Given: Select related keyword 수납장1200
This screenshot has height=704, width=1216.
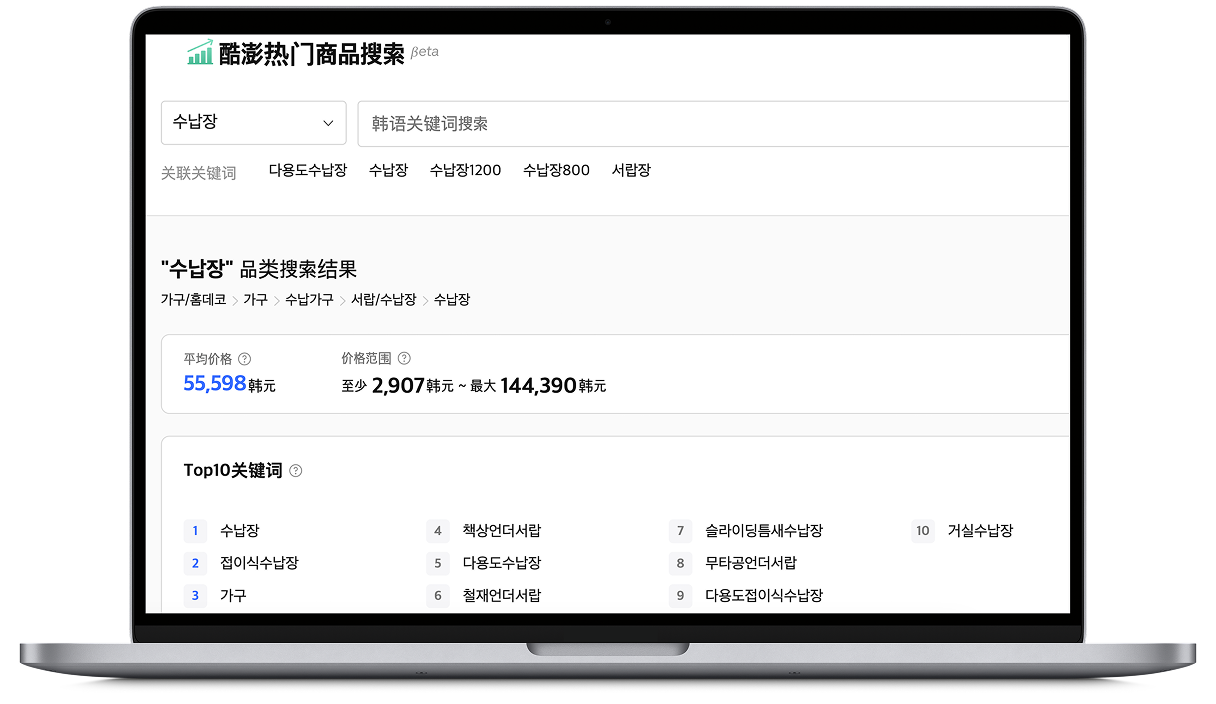Looking at the screenshot, I should pyautogui.click(x=465, y=170).
